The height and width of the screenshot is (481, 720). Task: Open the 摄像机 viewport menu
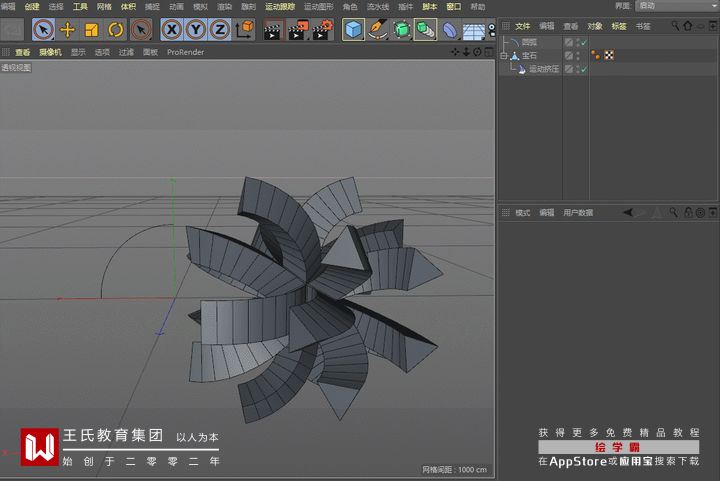click(49, 52)
